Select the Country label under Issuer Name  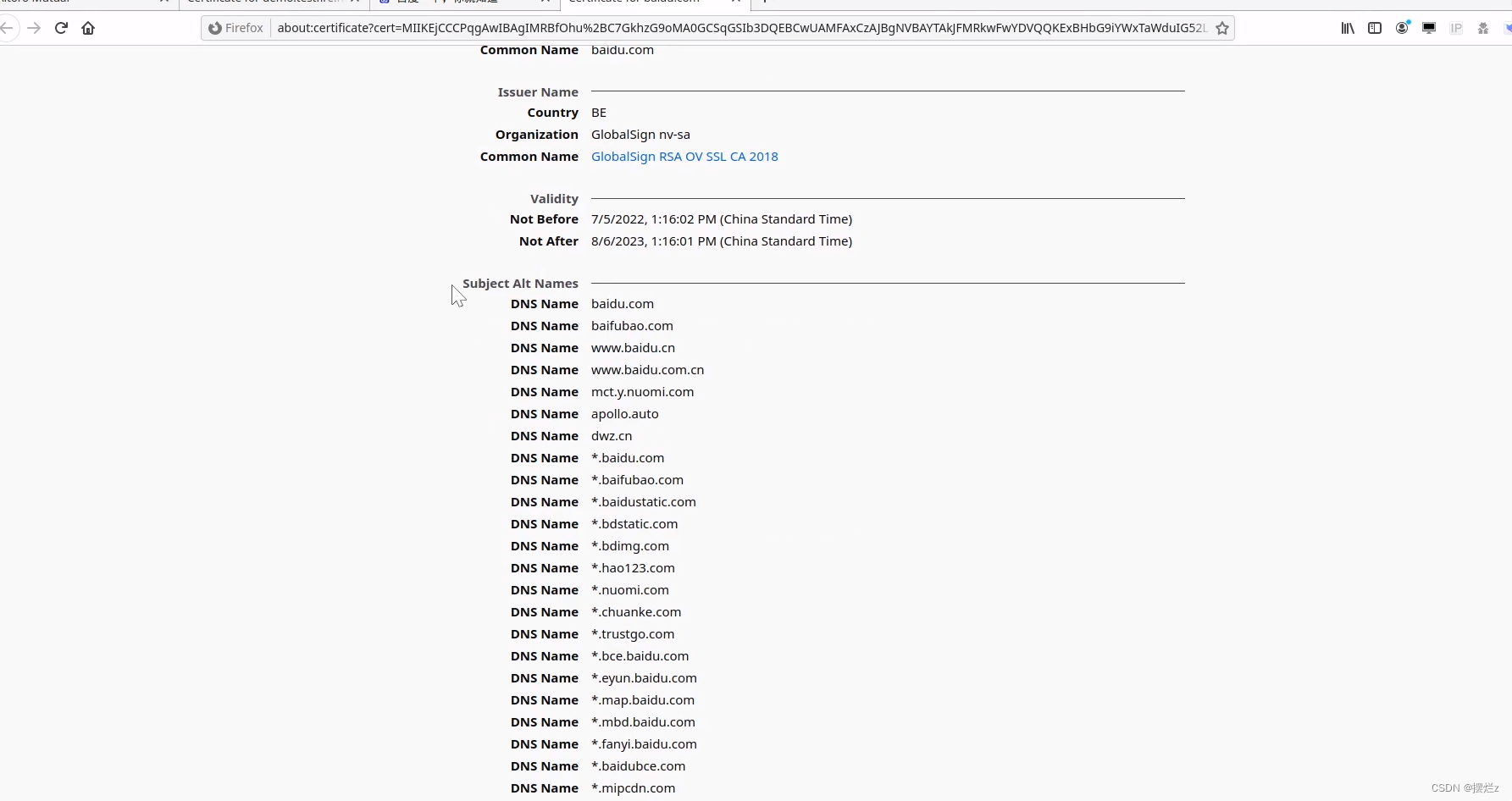coord(553,113)
